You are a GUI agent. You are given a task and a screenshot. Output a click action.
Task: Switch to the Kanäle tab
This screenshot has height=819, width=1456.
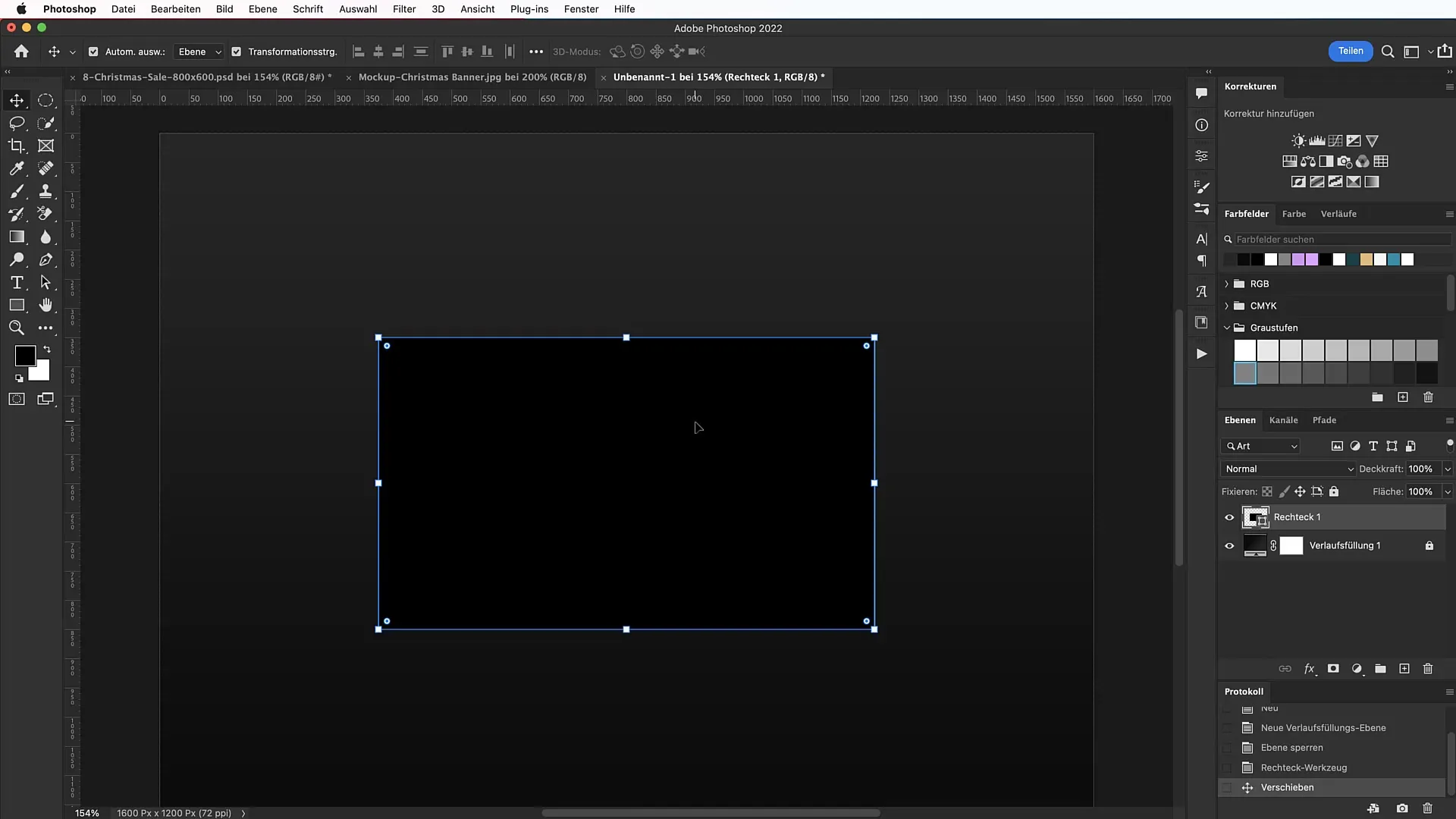(x=1283, y=420)
